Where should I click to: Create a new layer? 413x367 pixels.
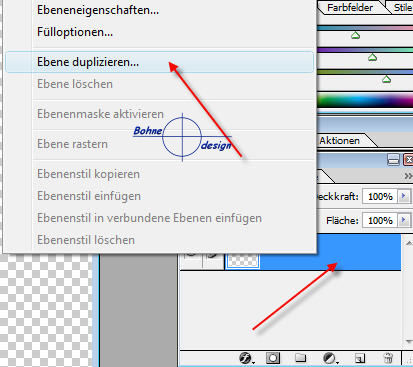point(360,358)
